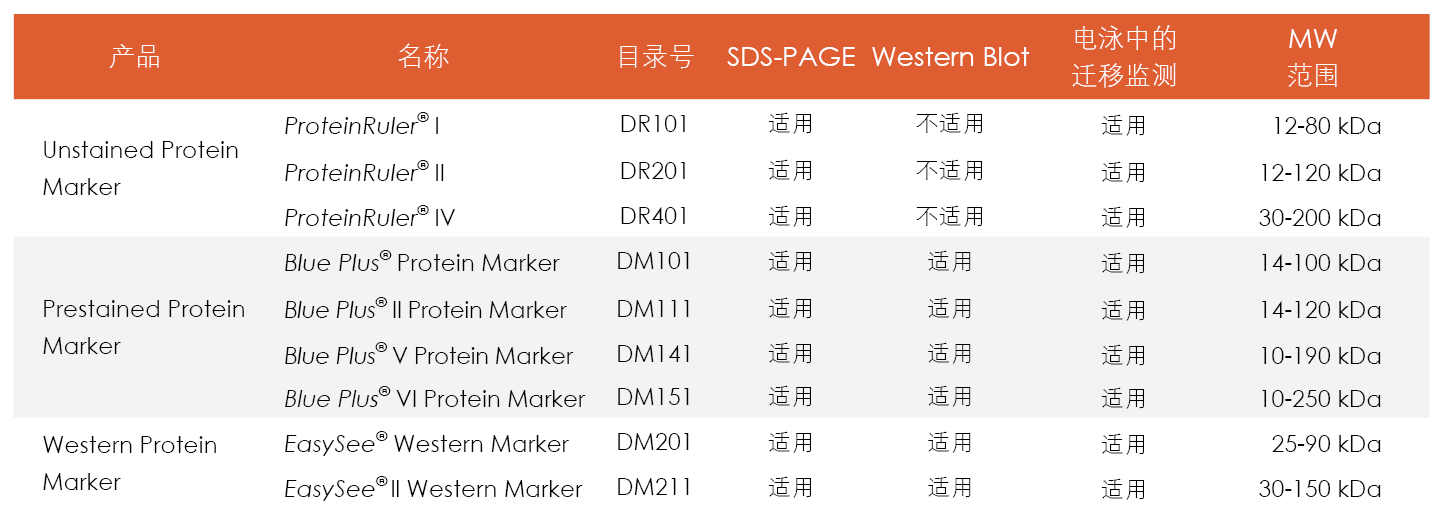The width and height of the screenshot is (1443, 526).
Task: Click the SDS-PAGE column header
Action: coord(790,57)
